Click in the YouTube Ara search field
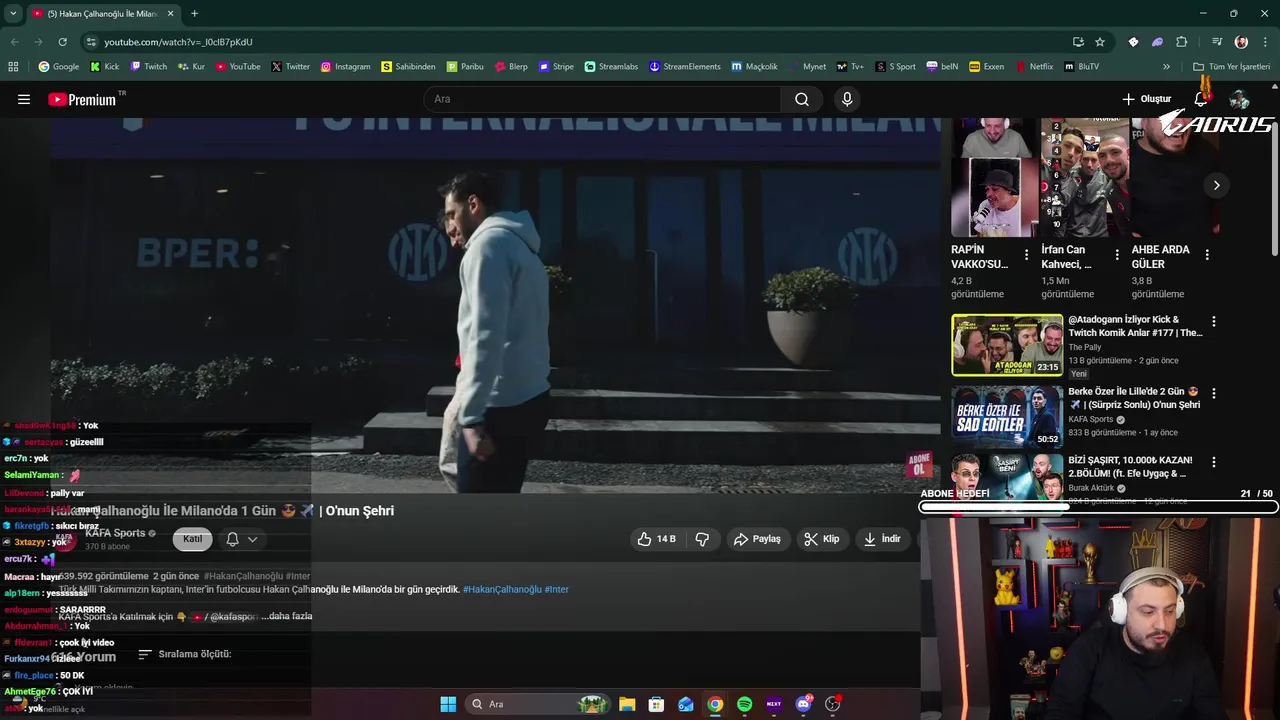The height and width of the screenshot is (720, 1280). tap(602, 99)
